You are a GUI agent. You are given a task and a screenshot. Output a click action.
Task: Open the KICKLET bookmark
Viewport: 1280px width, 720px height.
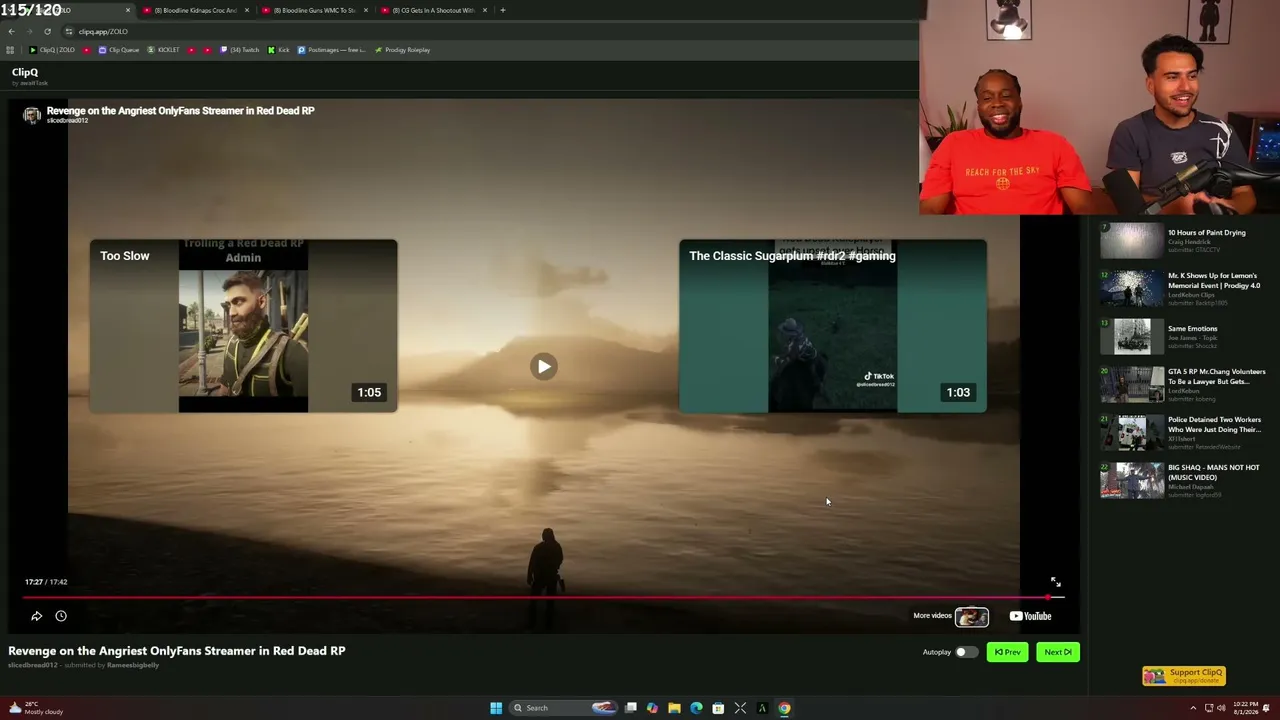click(x=164, y=50)
